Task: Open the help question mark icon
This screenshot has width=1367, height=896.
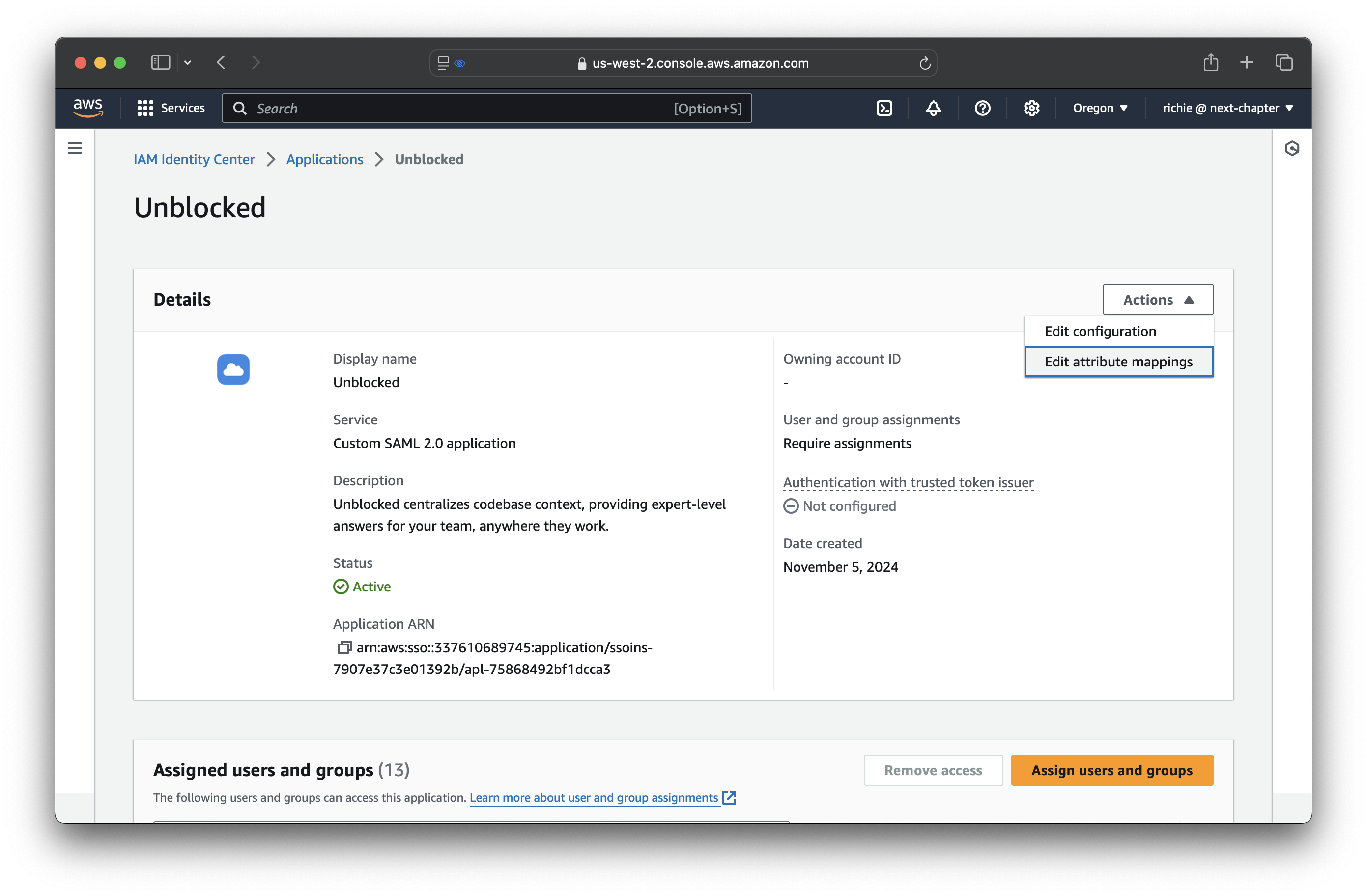Action: pyautogui.click(x=982, y=108)
